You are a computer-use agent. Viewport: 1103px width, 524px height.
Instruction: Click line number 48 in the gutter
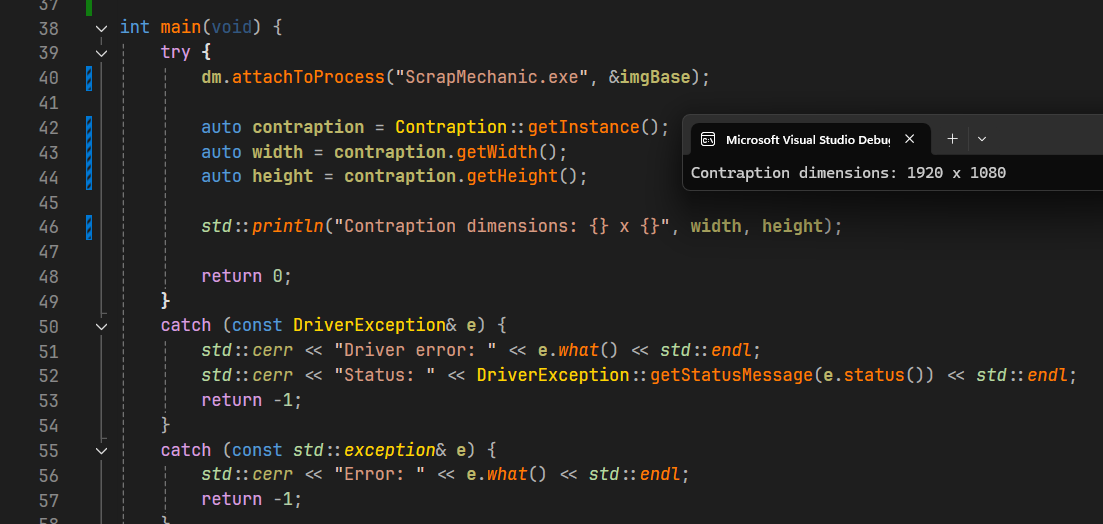pos(48,276)
